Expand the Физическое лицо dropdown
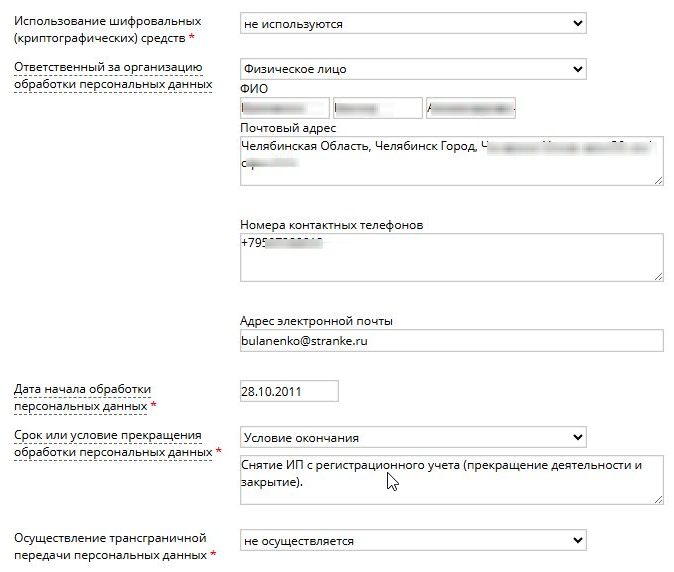 pos(413,69)
